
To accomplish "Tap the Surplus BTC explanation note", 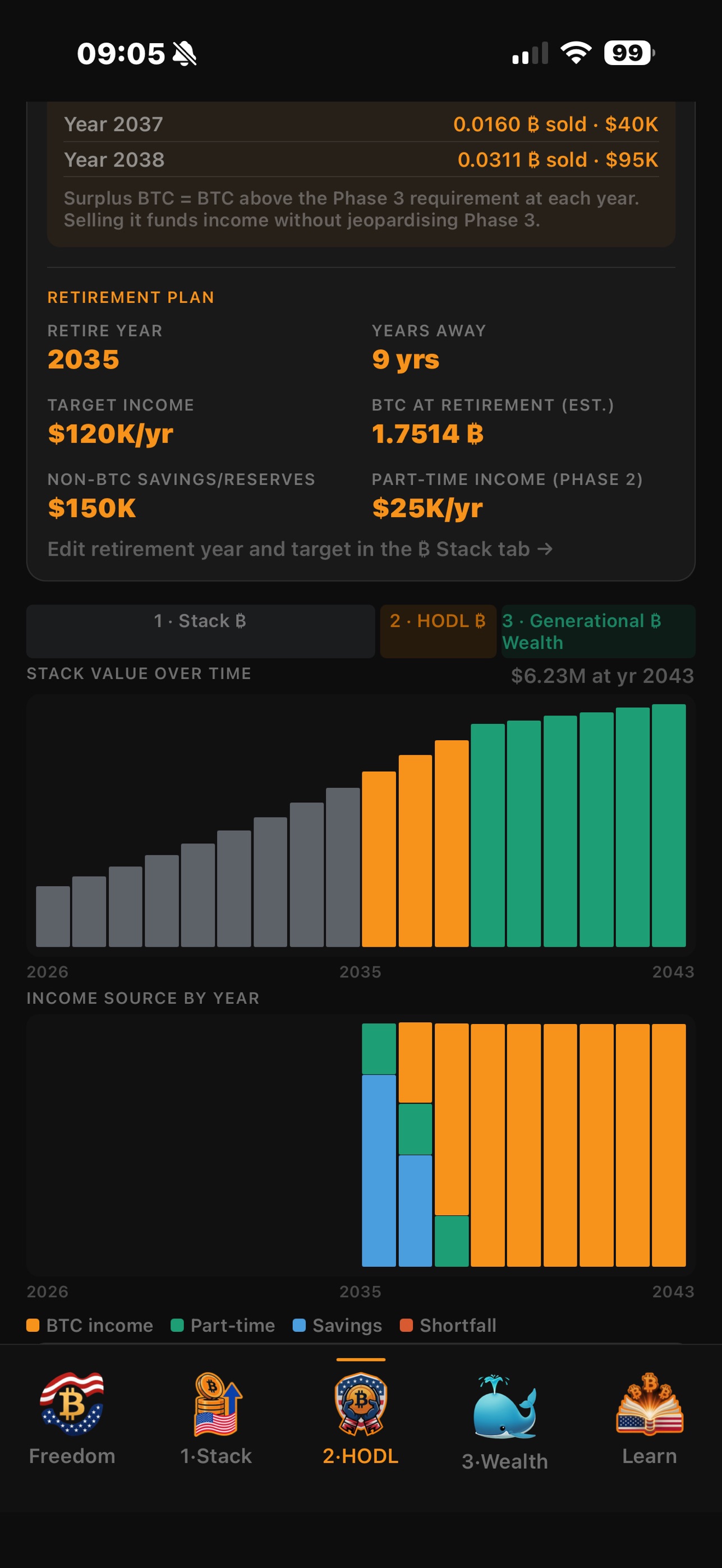I will click(x=351, y=209).
